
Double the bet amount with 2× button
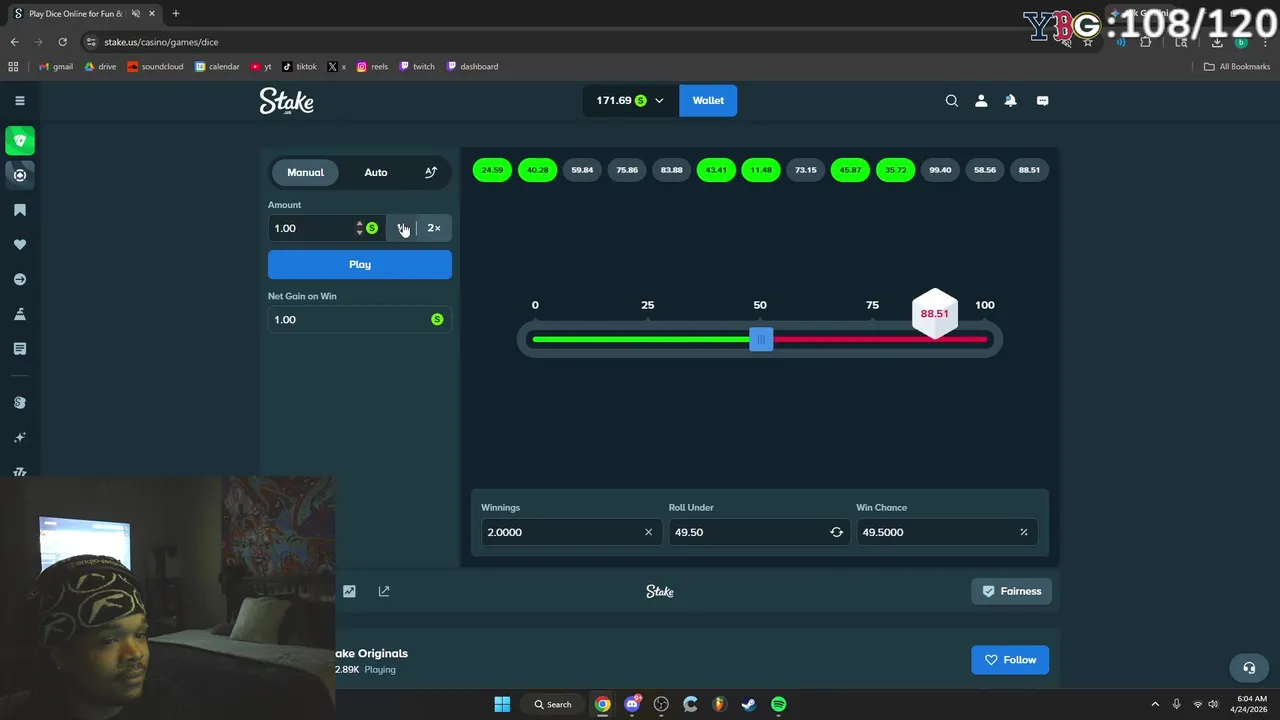434,228
